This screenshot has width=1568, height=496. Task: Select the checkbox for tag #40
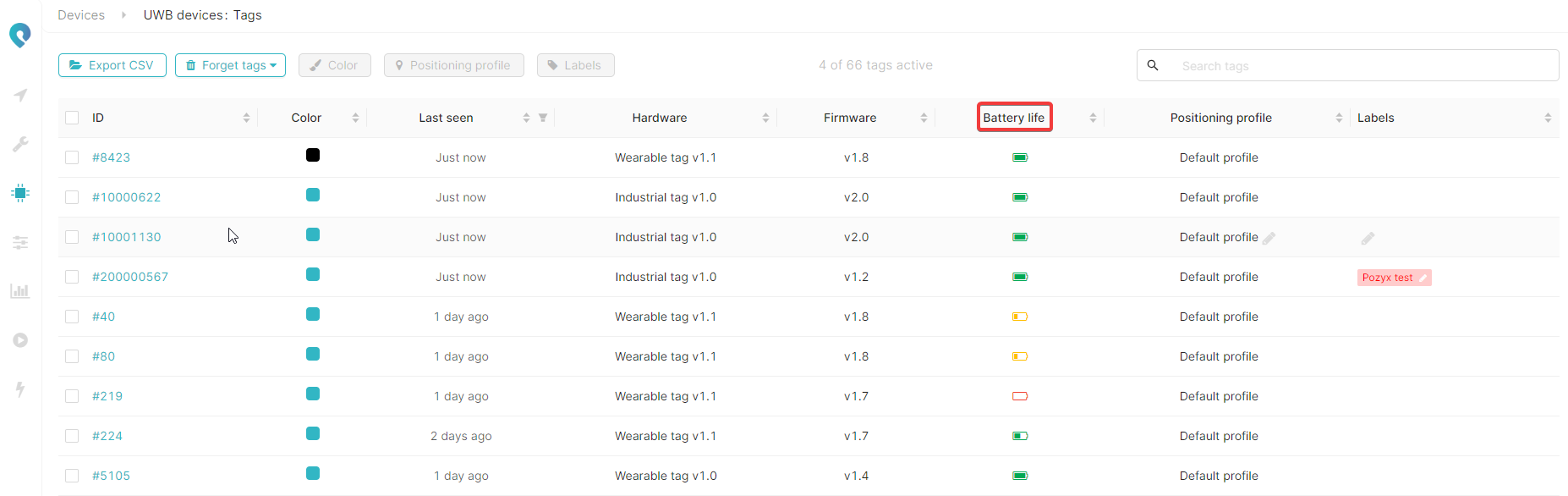[72, 317]
